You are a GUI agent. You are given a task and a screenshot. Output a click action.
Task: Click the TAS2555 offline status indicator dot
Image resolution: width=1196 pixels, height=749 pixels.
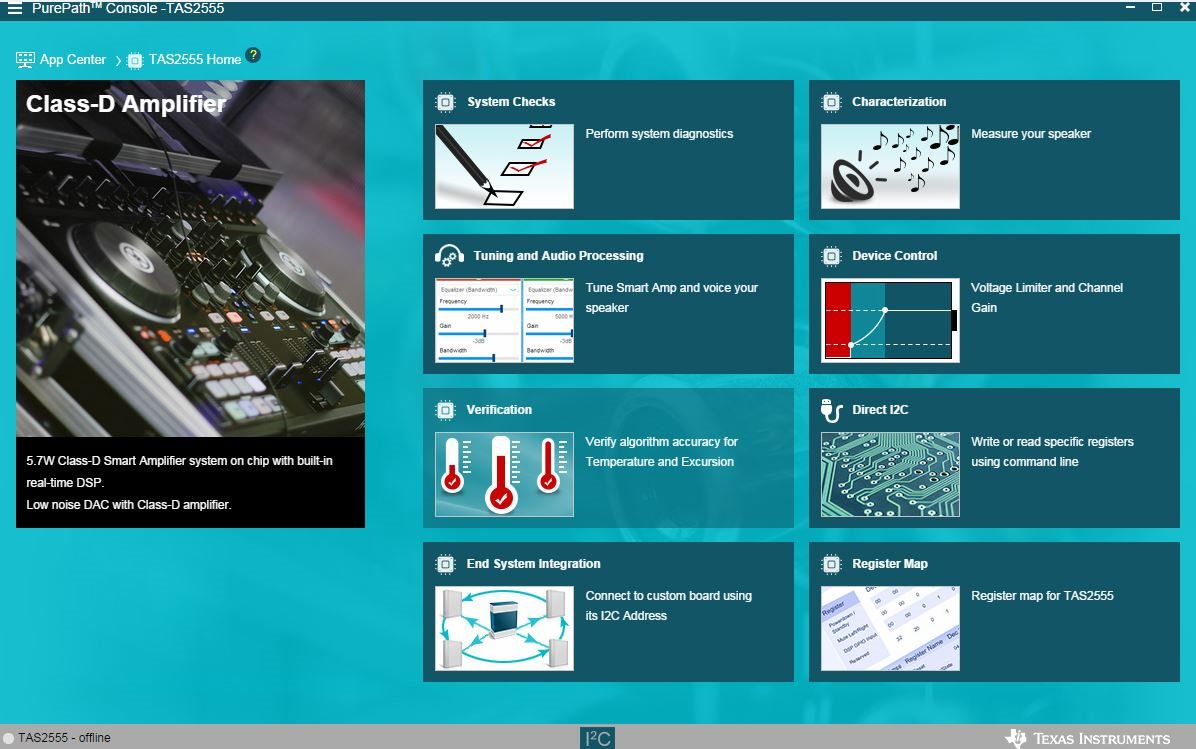point(8,738)
